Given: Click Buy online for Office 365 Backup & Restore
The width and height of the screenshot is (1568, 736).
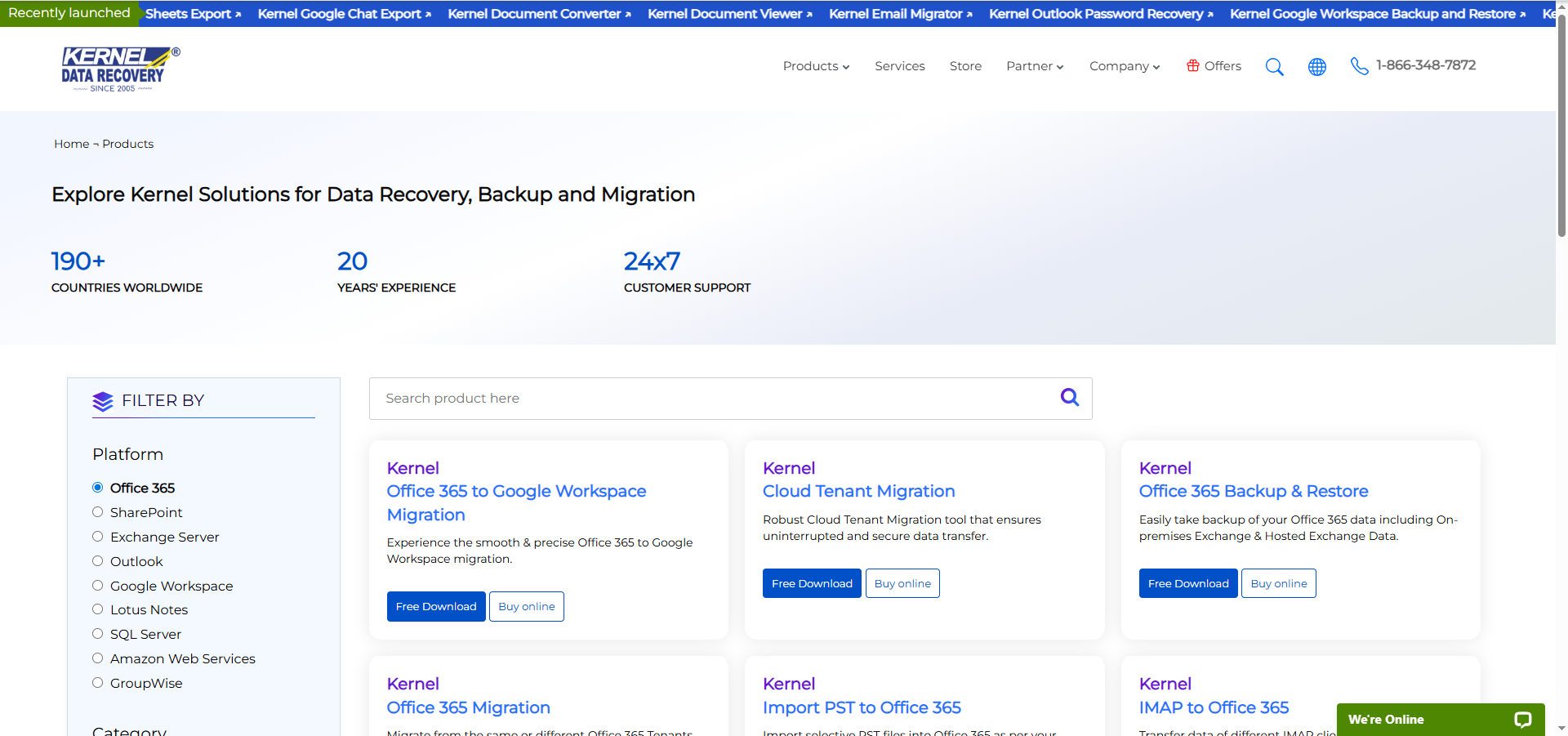Looking at the screenshot, I should pyautogui.click(x=1278, y=583).
